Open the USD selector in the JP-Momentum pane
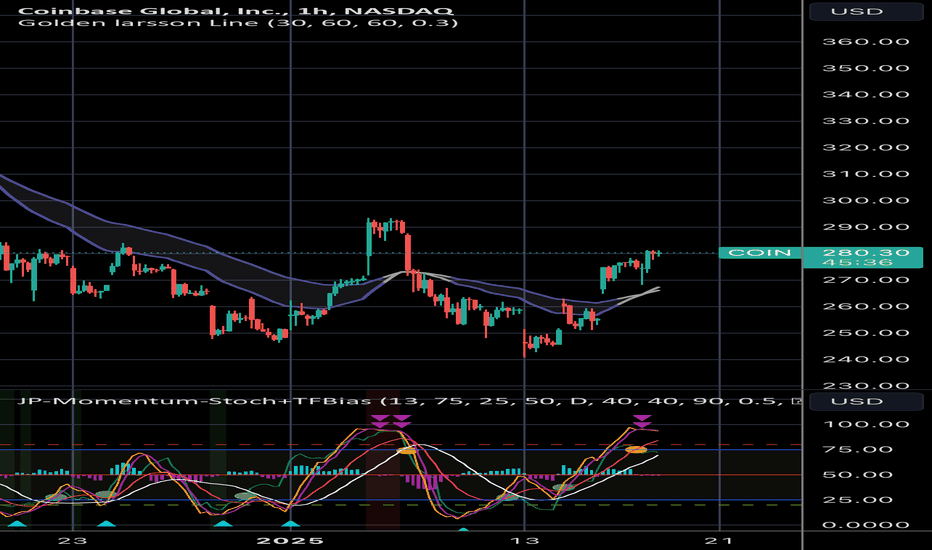932x550 pixels. 865,401
